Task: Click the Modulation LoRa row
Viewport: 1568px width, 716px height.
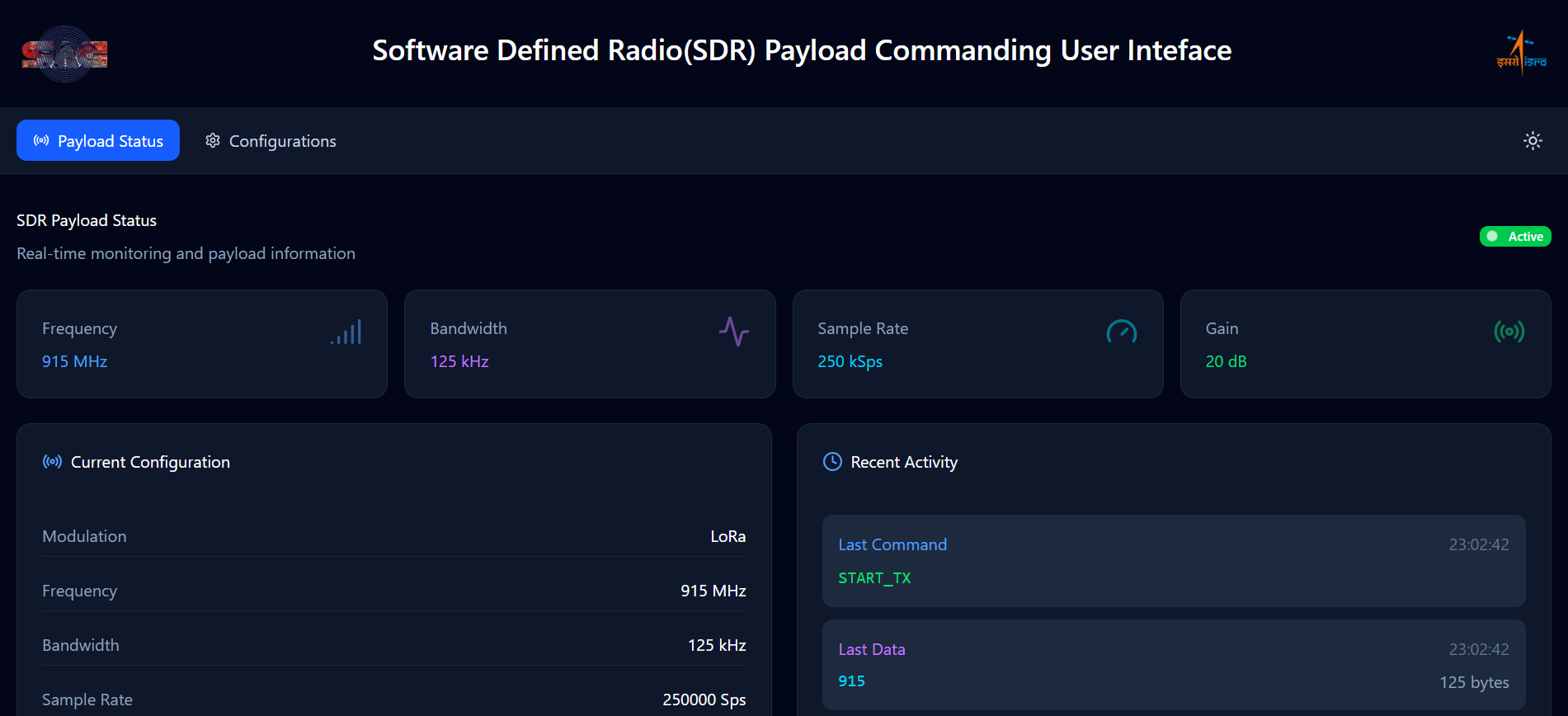Action: tap(393, 536)
